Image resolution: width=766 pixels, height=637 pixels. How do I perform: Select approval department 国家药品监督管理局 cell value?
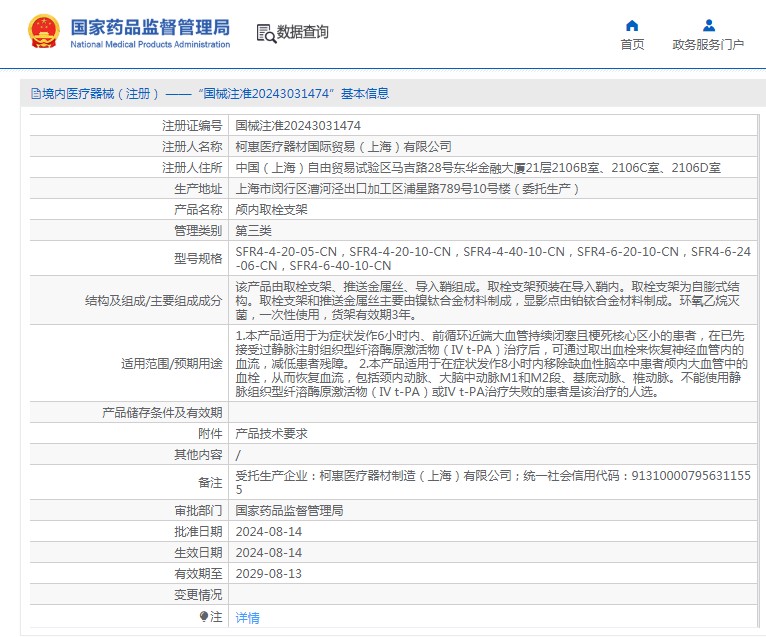289,510
